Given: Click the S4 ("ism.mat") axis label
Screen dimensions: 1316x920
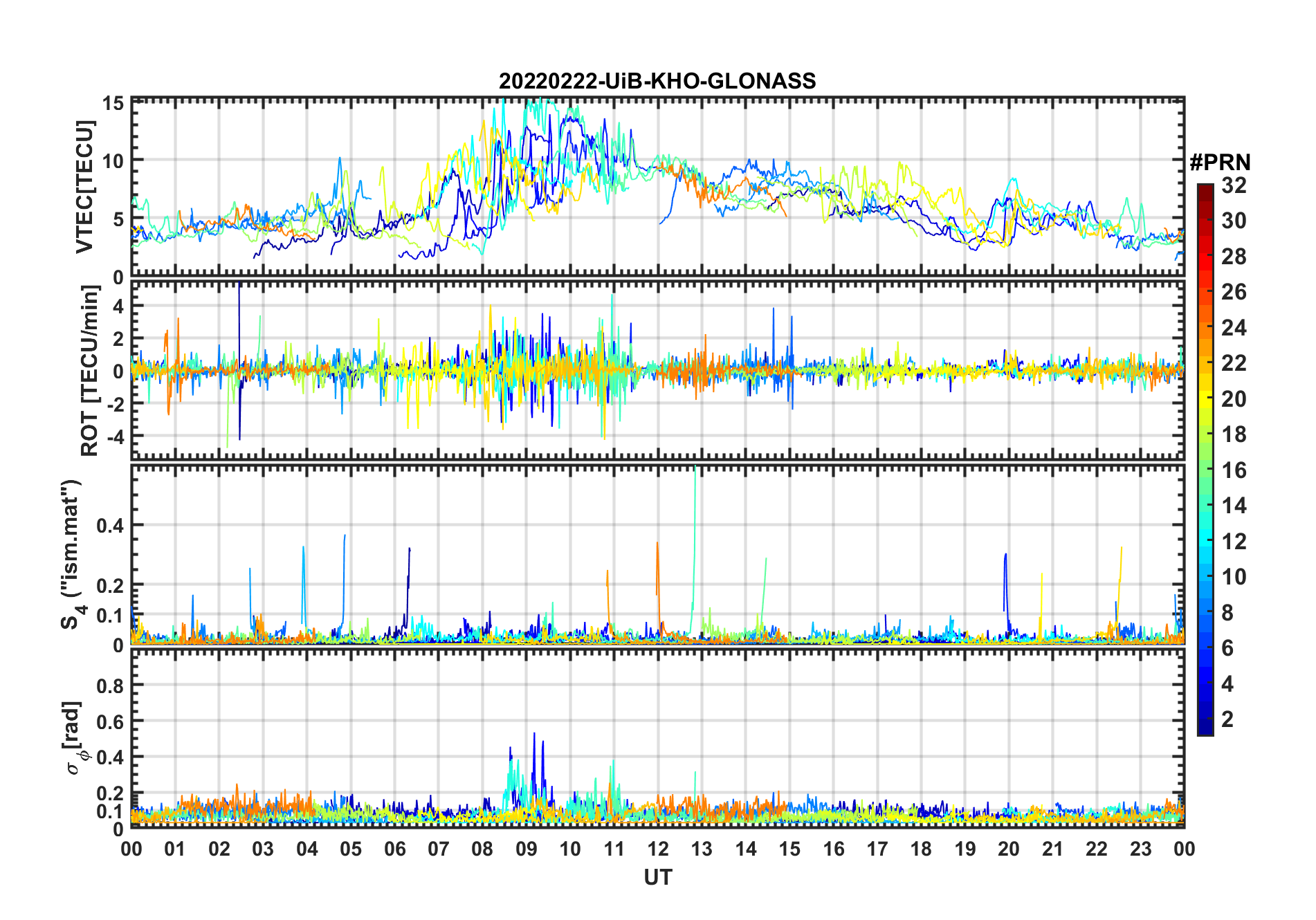Looking at the screenshot, I should pos(72,555).
